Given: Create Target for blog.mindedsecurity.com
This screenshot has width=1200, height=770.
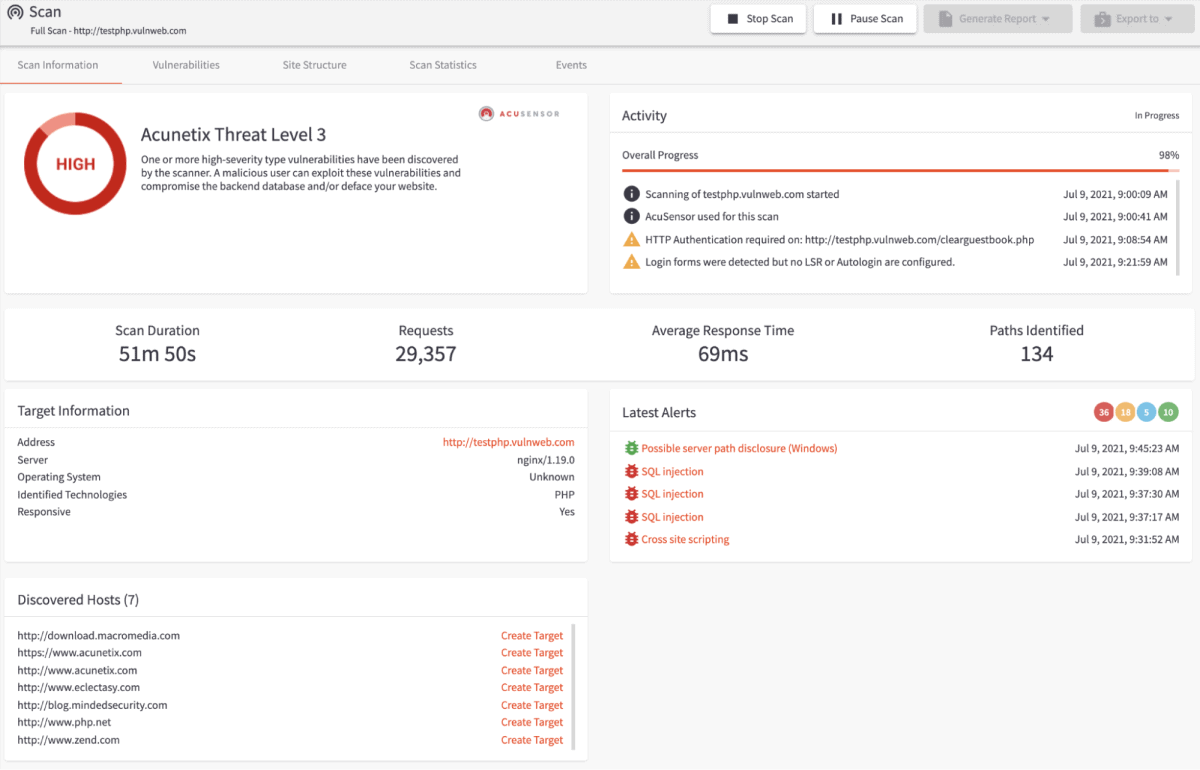Looking at the screenshot, I should [532, 706].
